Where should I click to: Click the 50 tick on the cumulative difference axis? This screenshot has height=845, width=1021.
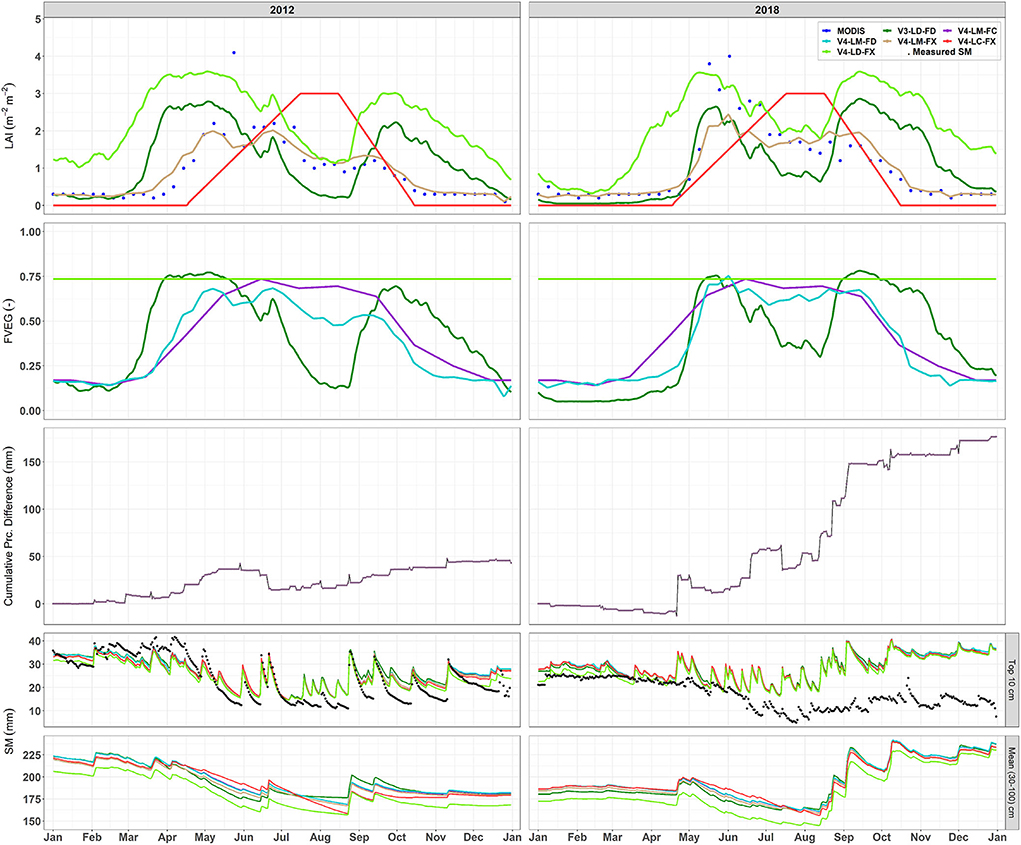pos(35,557)
